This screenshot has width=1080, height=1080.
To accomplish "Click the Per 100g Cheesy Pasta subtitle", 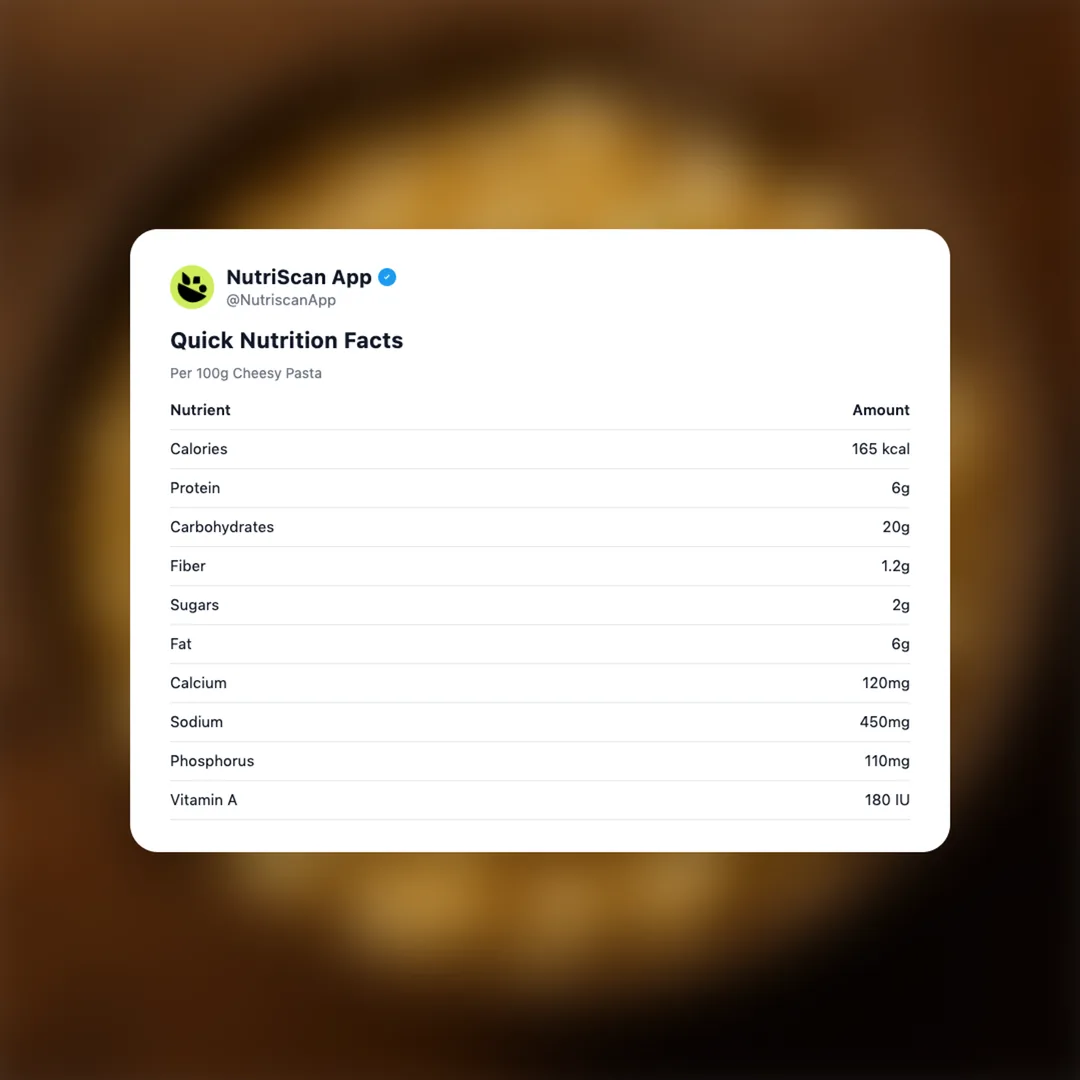I will (246, 373).
